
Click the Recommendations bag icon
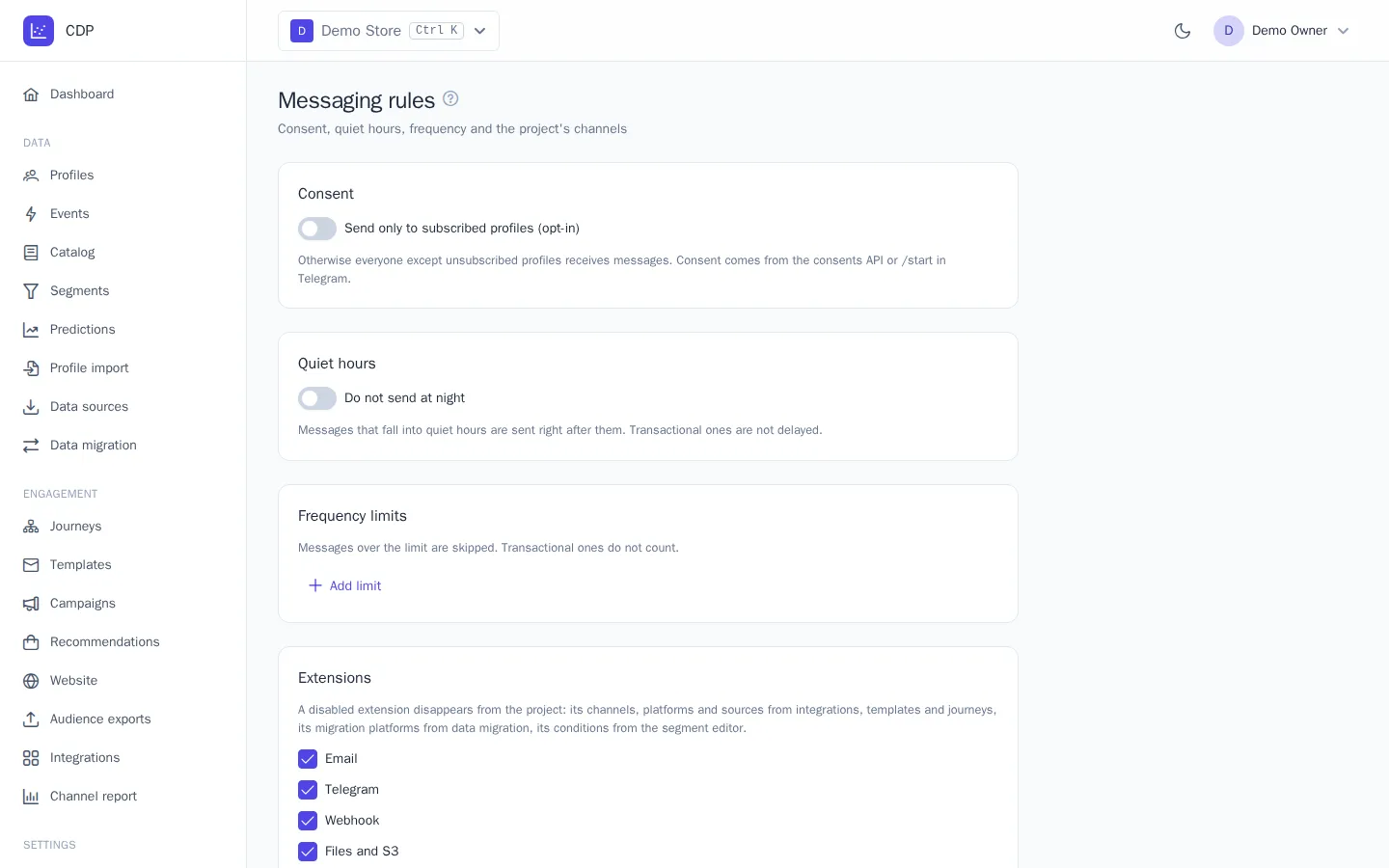pyautogui.click(x=31, y=642)
